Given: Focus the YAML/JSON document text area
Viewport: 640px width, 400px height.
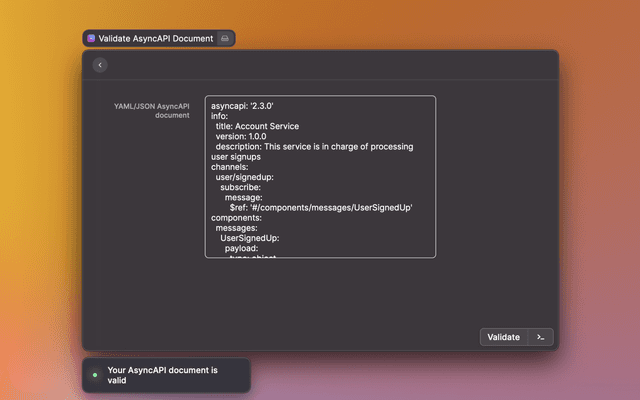Looking at the screenshot, I should pyautogui.click(x=320, y=177).
